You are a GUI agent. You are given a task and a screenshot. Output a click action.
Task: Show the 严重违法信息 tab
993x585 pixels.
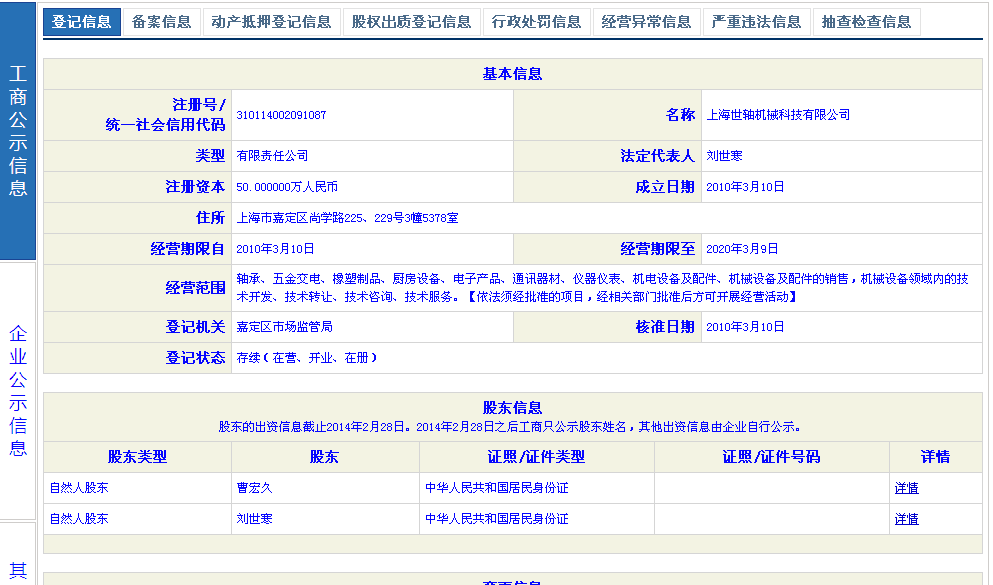[756, 22]
